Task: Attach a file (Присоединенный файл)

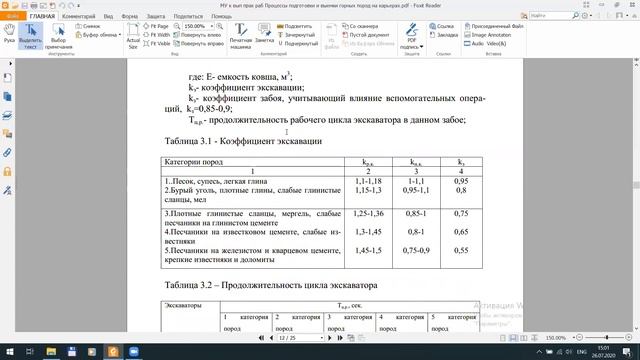Action: 494,26
